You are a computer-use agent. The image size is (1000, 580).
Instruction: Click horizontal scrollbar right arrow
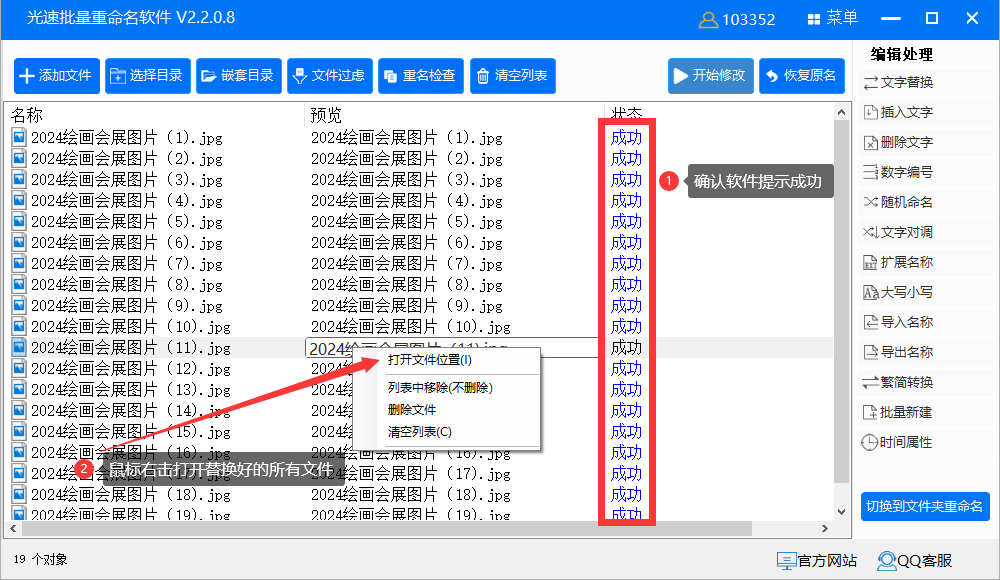pos(825,528)
